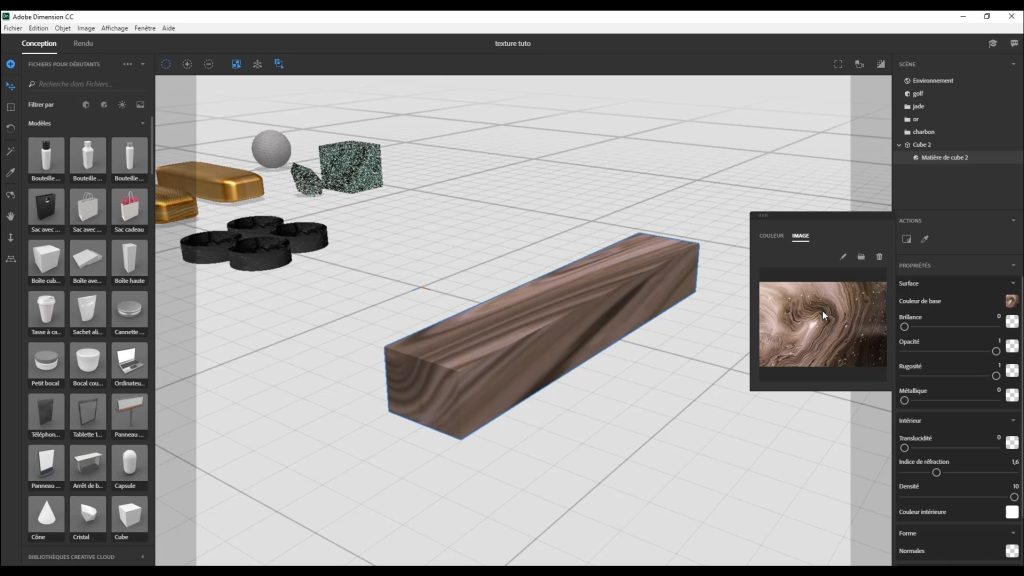Click the place graphic action icon
Viewport: 1024px width, 576px height.
[906, 239]
